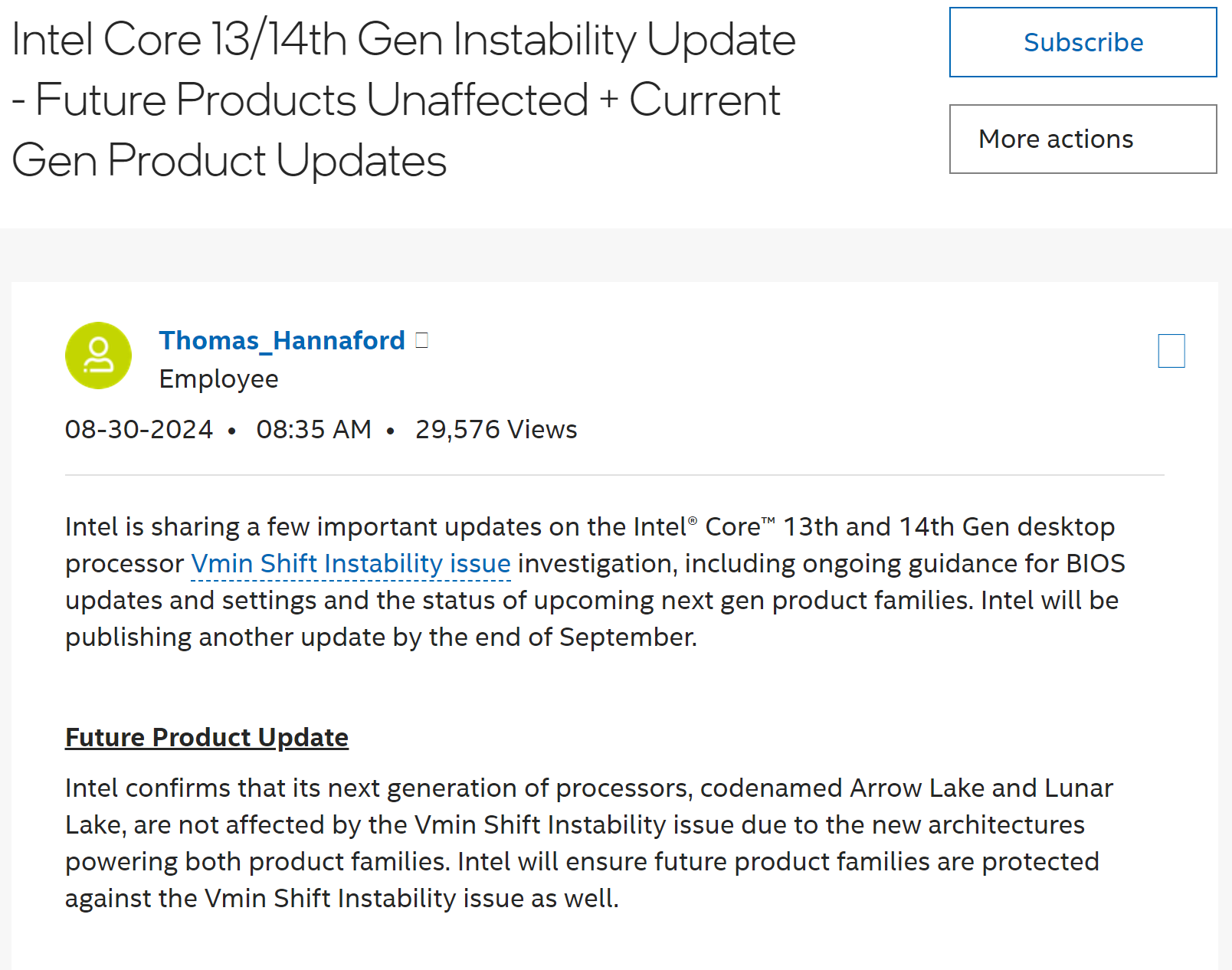Image resolution: width=1232 pixels, height=970 pixels.
Task: Click the Future Product Update heading
Action: 207,737
